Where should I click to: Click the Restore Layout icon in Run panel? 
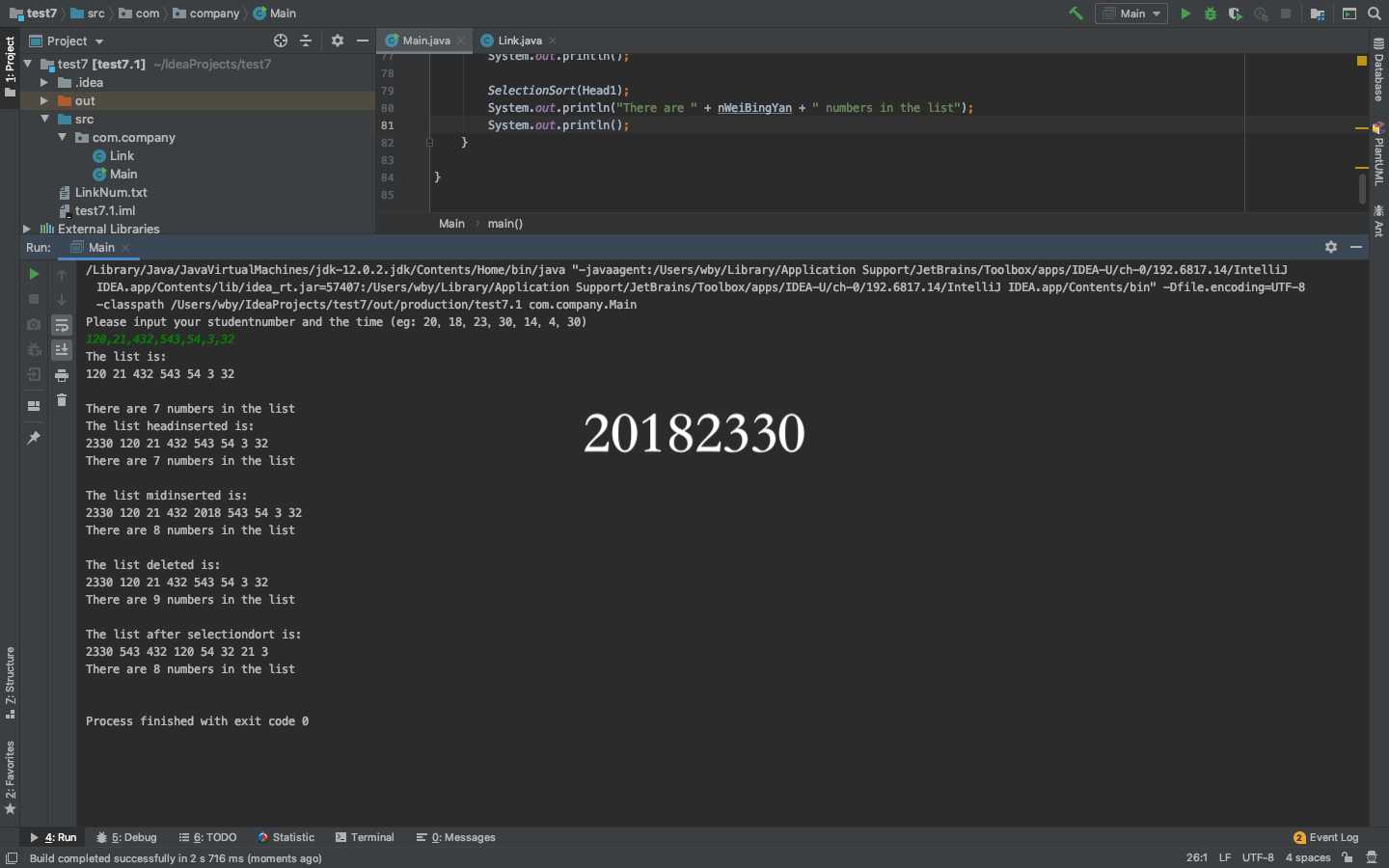[x=34, y=406]
